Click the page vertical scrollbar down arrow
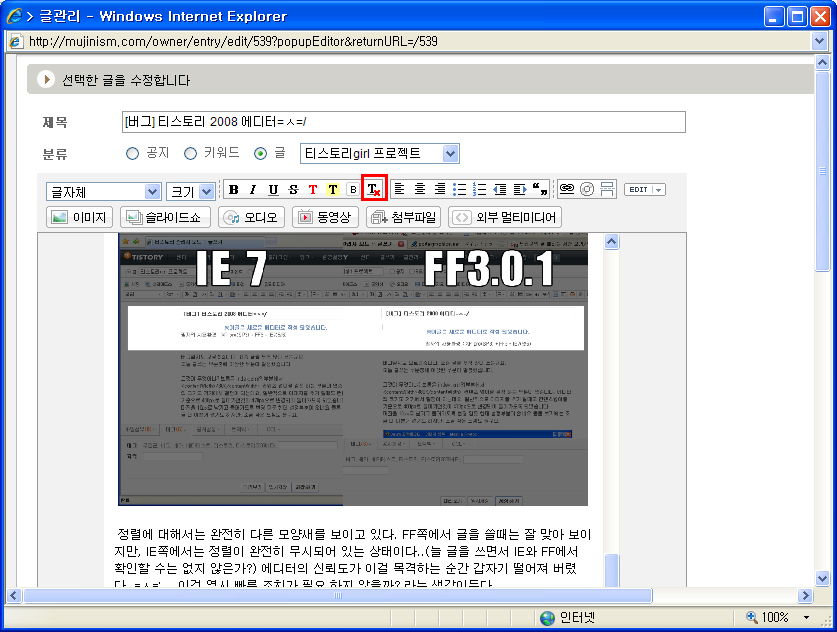The height and width of the screenshot is (632, 837). (822, 578)
